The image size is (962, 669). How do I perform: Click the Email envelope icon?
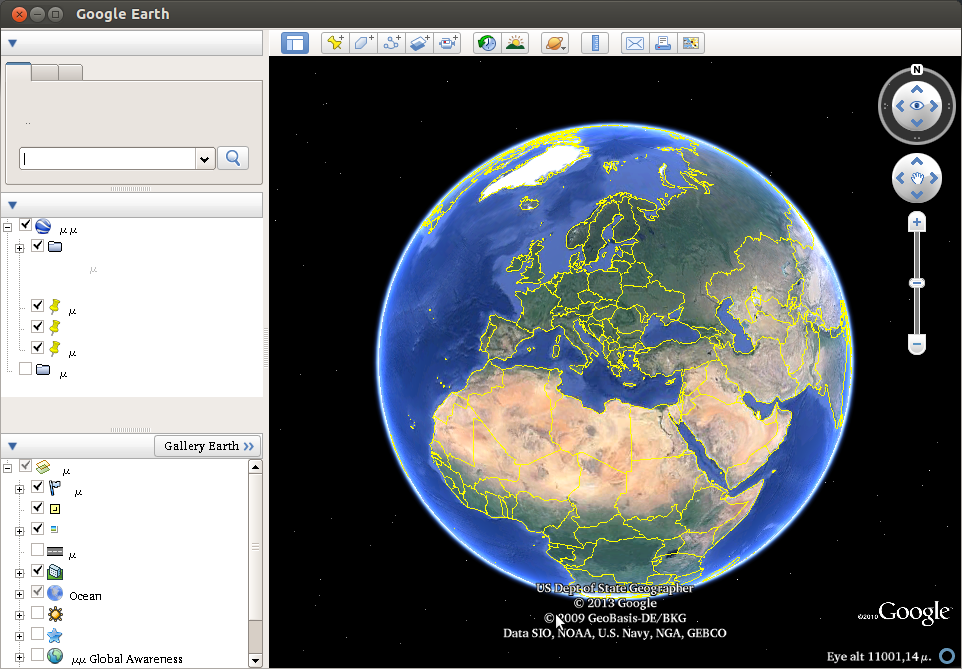tap(635, 43)
